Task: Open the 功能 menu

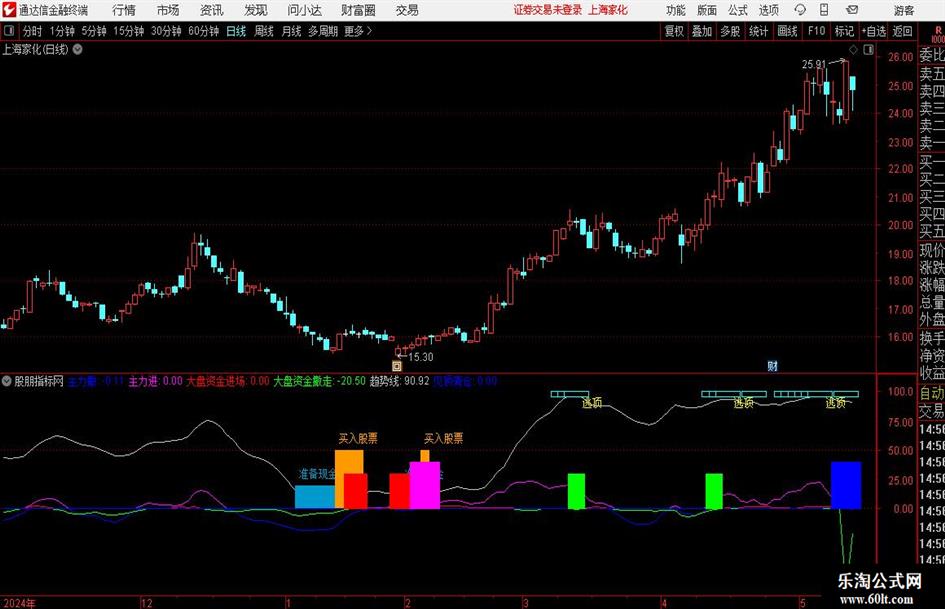Action: (676, 10)
